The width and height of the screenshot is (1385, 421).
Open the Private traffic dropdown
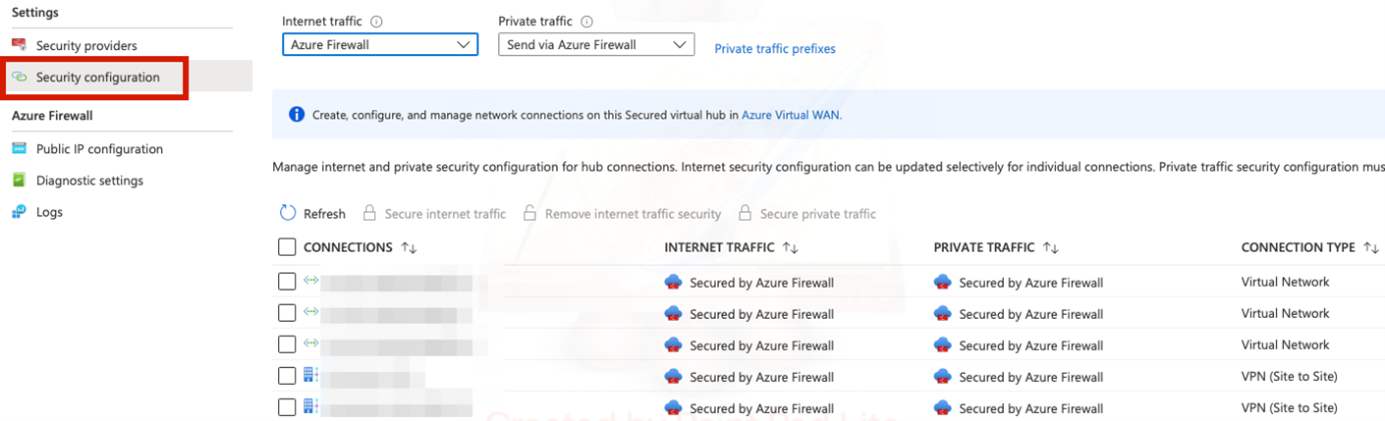coord(596,45)
